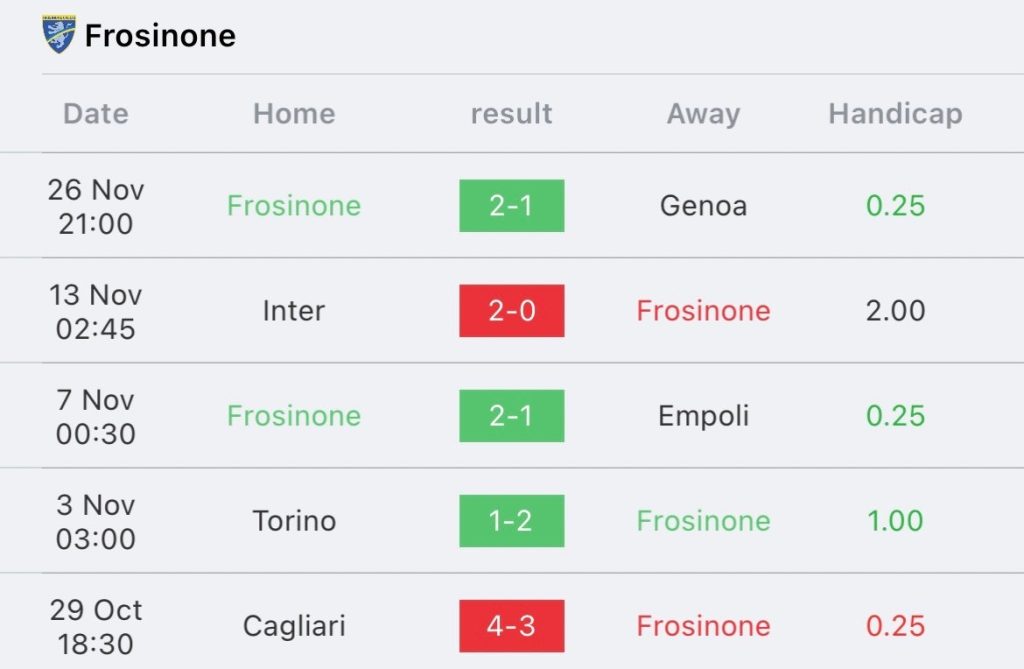
Task: Select the 26 Nov 21:00 match date
Action: pyautogui.click(x=96, y=206)
